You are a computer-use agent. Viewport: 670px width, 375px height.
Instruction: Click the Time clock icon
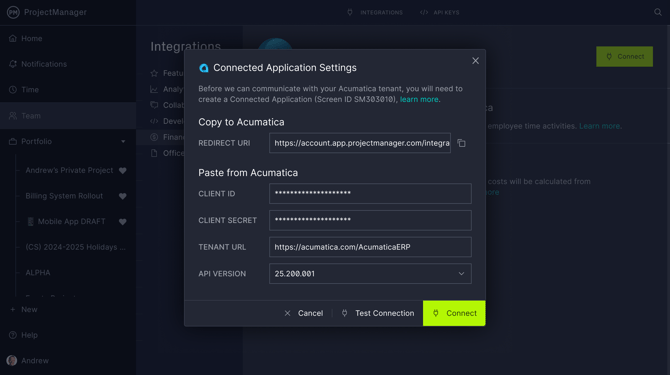click(13, 90)
